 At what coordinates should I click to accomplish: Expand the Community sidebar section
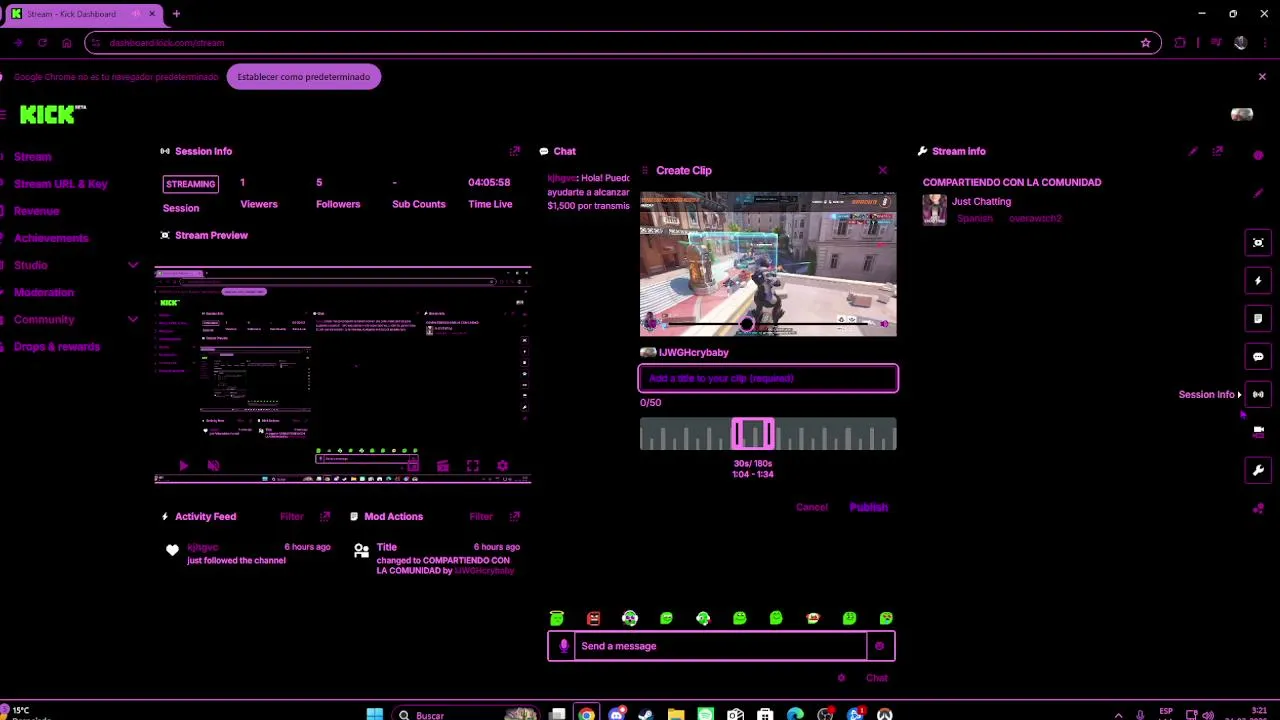tap(133, 319)
